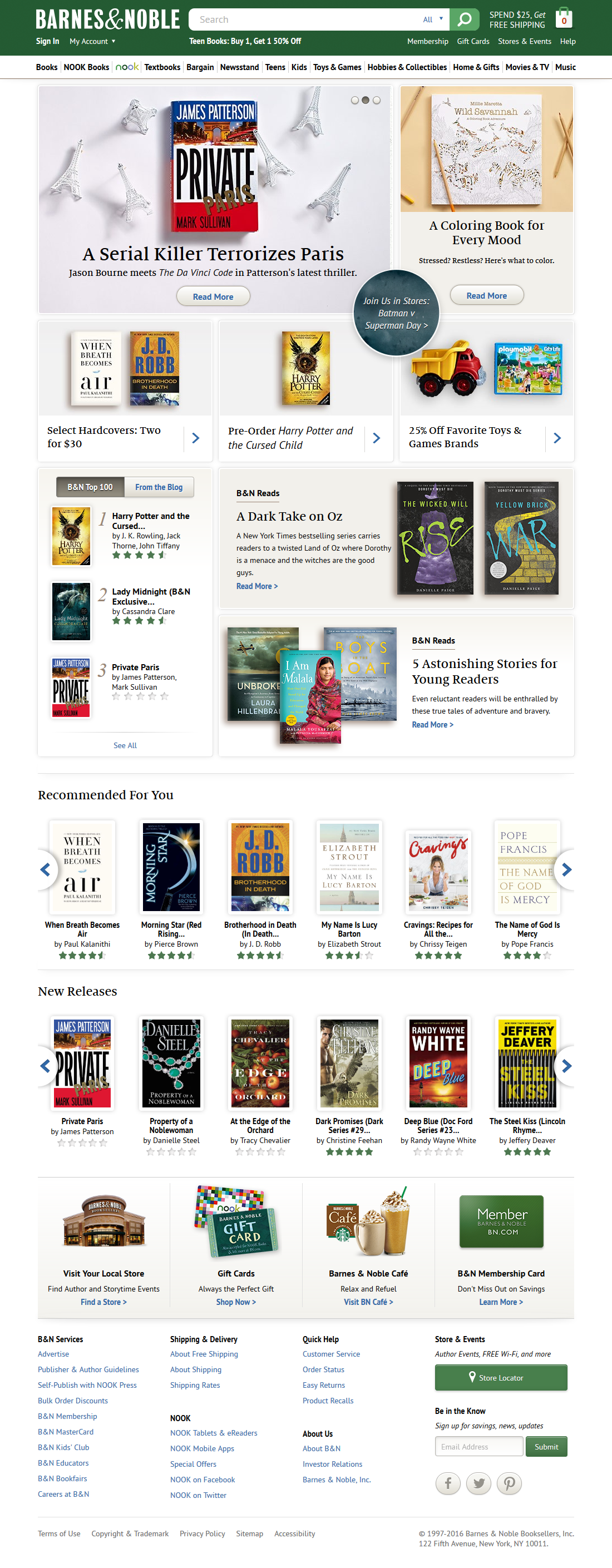
Task: Open the shopping cart
Action: pos(564,19)
